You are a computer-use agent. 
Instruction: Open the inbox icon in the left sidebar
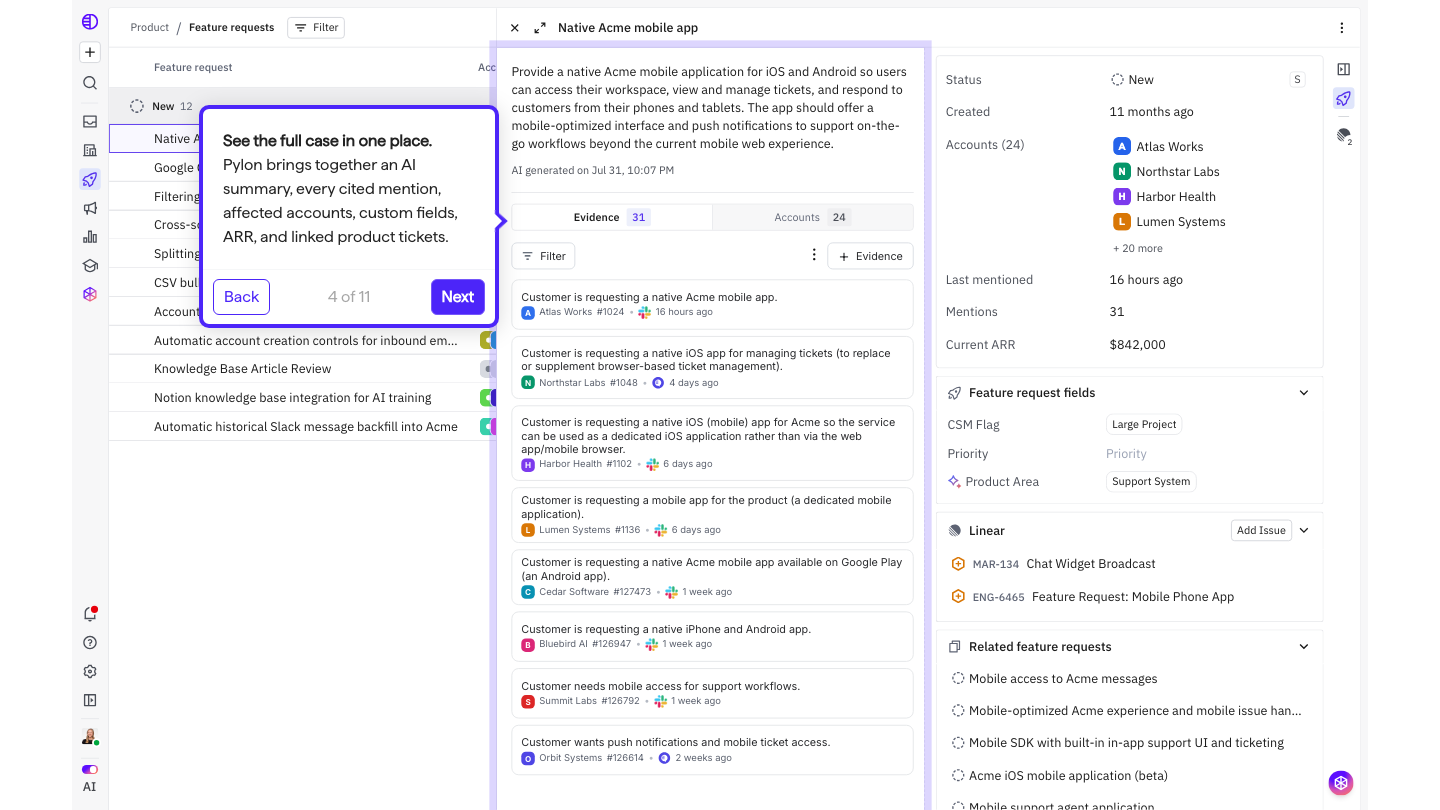pos(90,122)
